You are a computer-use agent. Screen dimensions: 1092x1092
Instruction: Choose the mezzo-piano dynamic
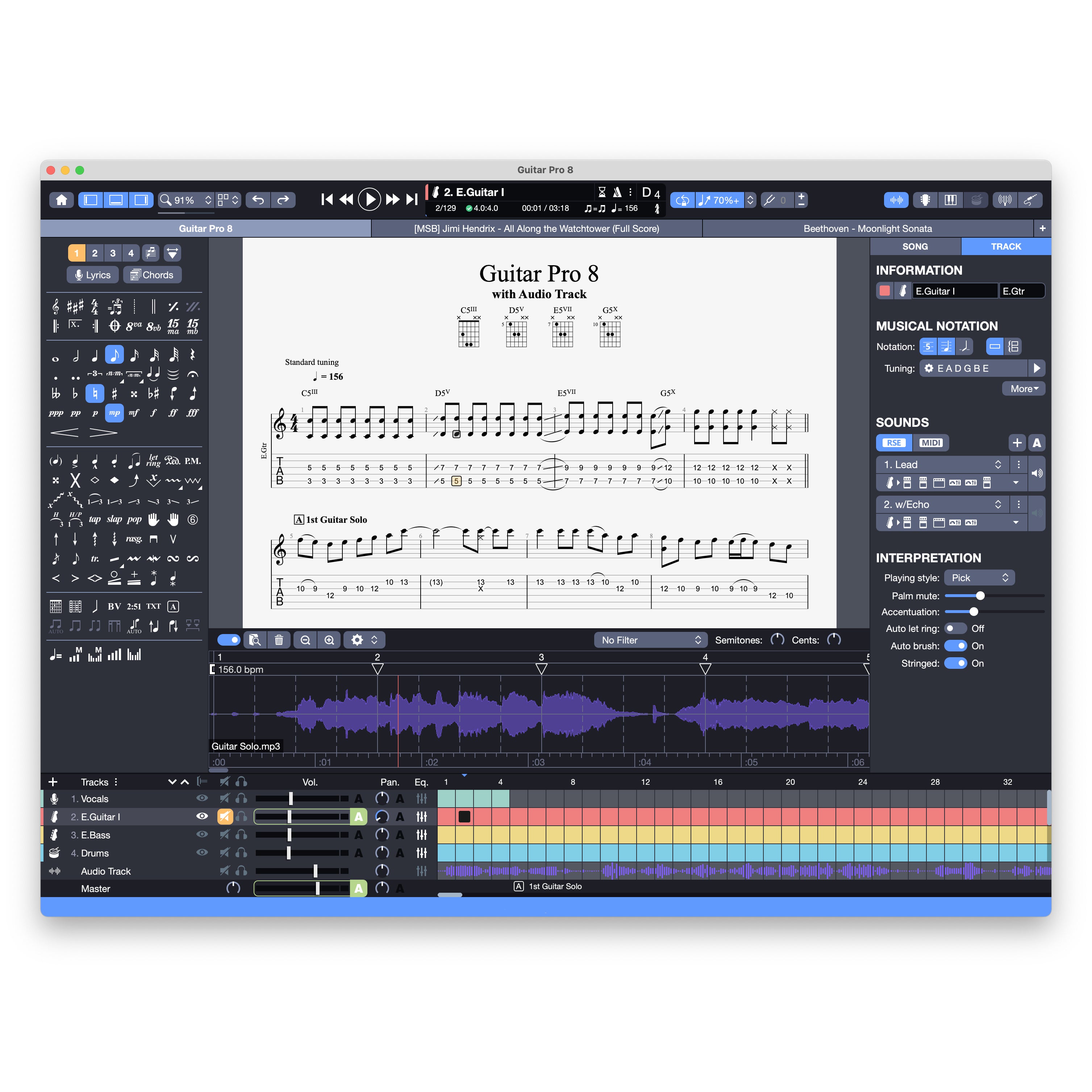pyautogui.click(x=114, y=413)
